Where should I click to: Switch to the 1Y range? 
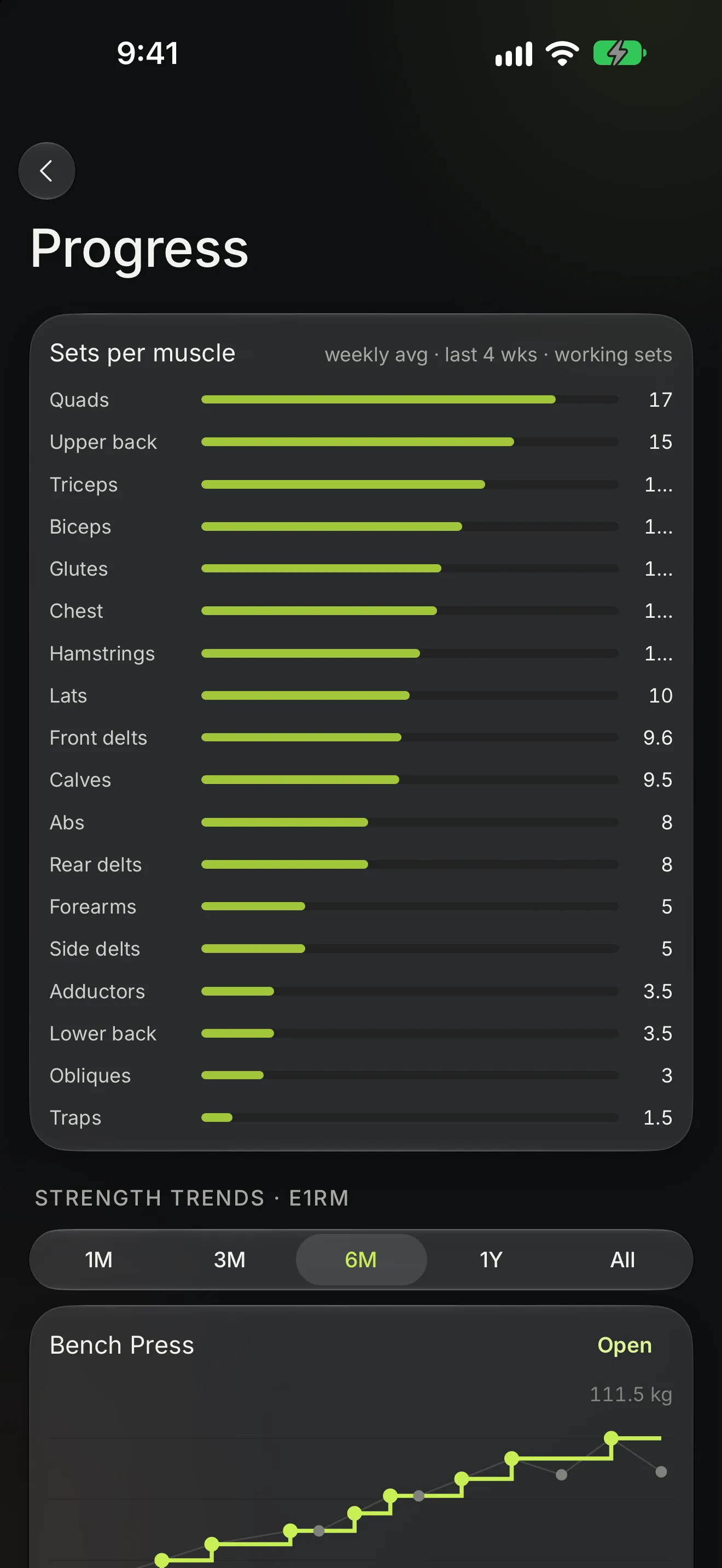491,1260
